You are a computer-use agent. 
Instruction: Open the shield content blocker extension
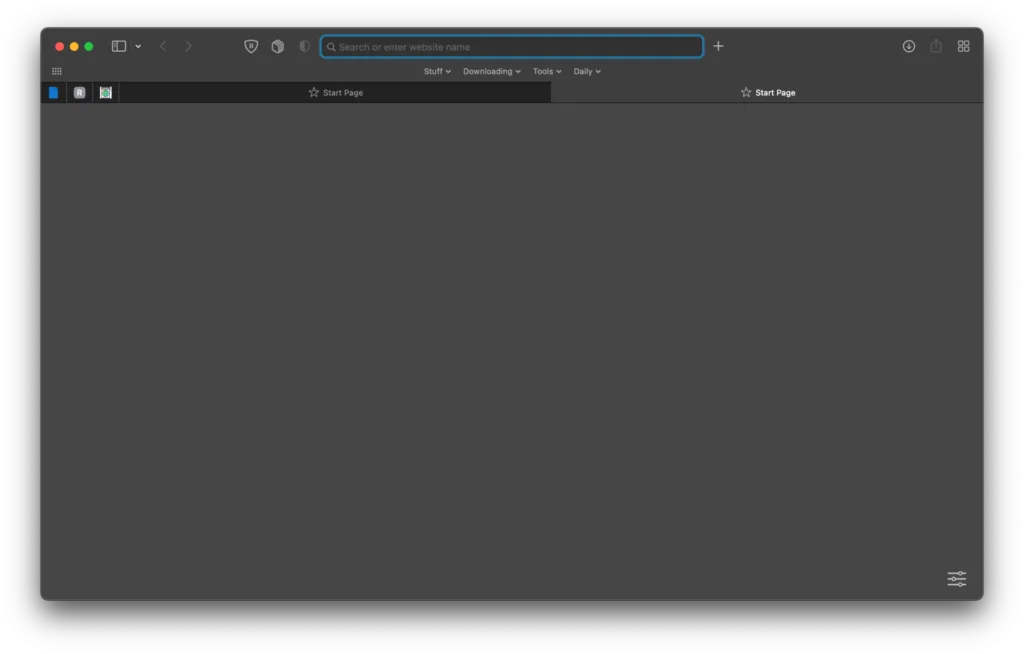click(x=251, y=46)
